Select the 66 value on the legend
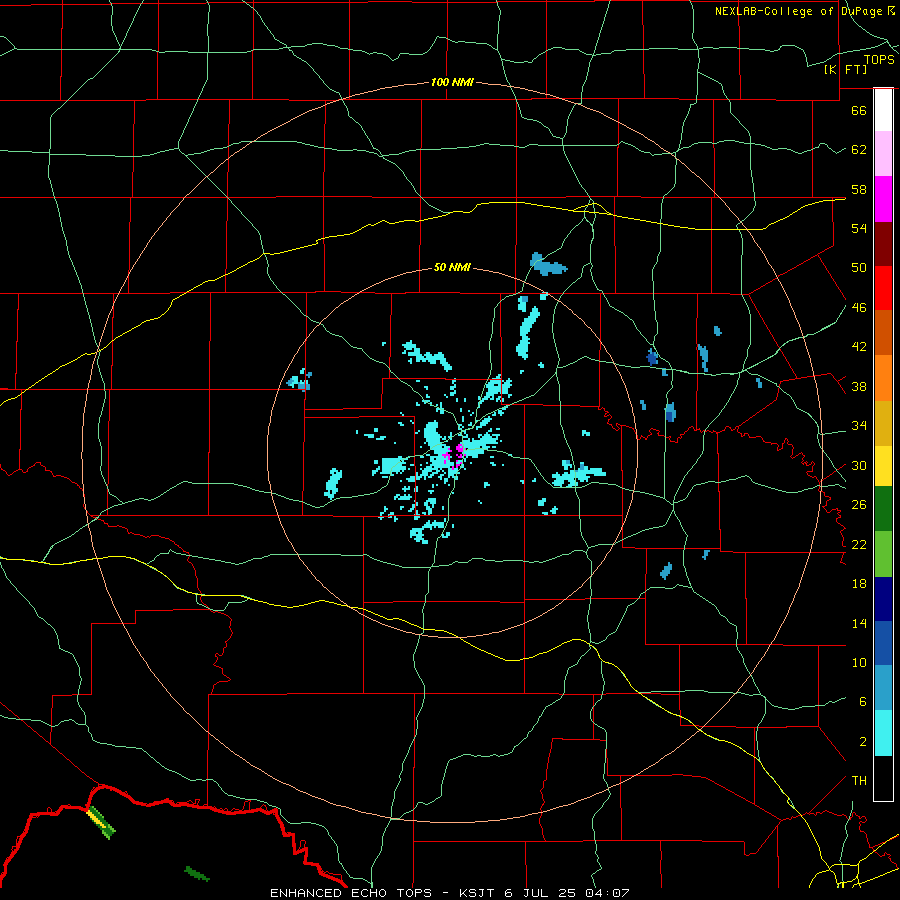Viewport: 900px width, 900px height. coord(859,110)
